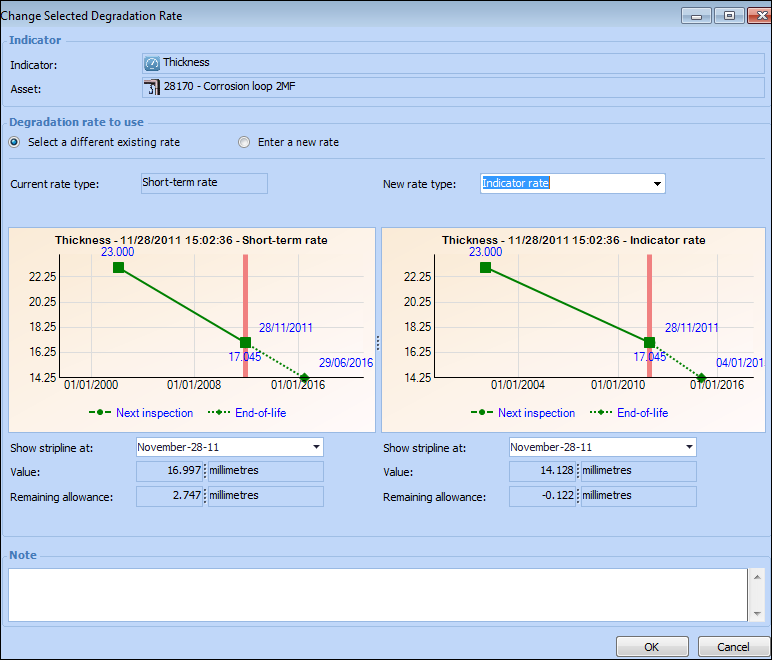
Task: Click End-of-life legend marker in Short-term chart
Action: pyautogui.click(x=218, y=412)
